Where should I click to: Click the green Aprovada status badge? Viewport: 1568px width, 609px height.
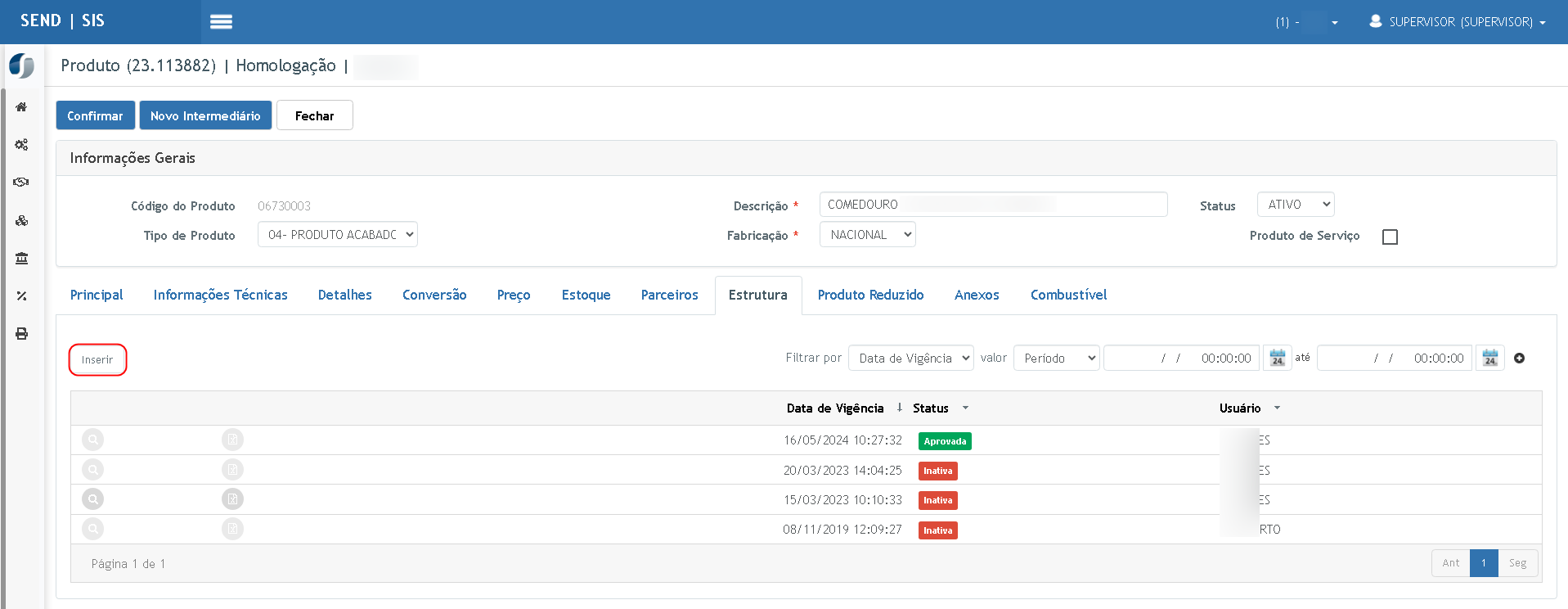point(945,441)
